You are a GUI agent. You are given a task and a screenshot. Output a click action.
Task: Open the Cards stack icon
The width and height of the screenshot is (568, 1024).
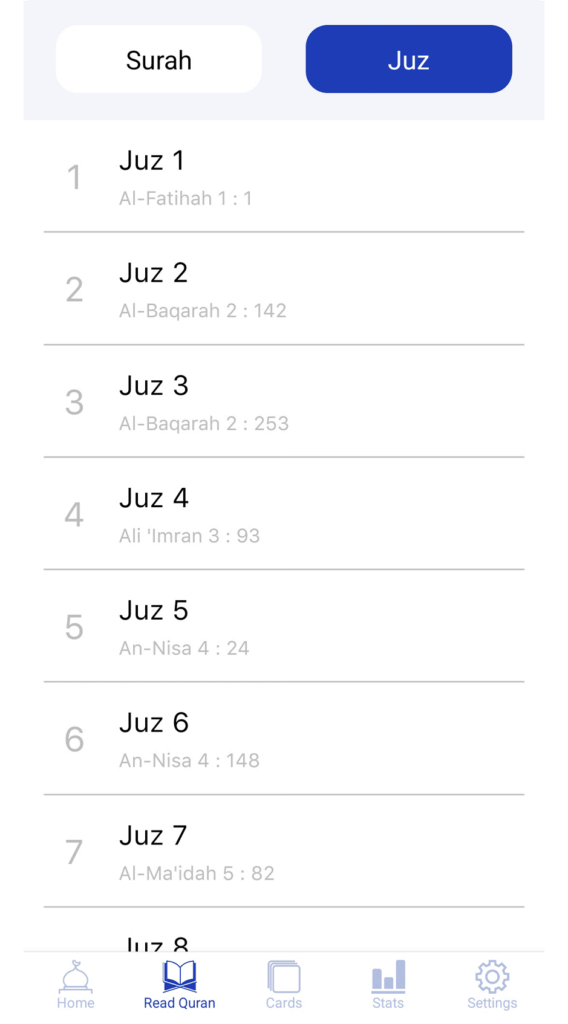(x=284, y=977)
